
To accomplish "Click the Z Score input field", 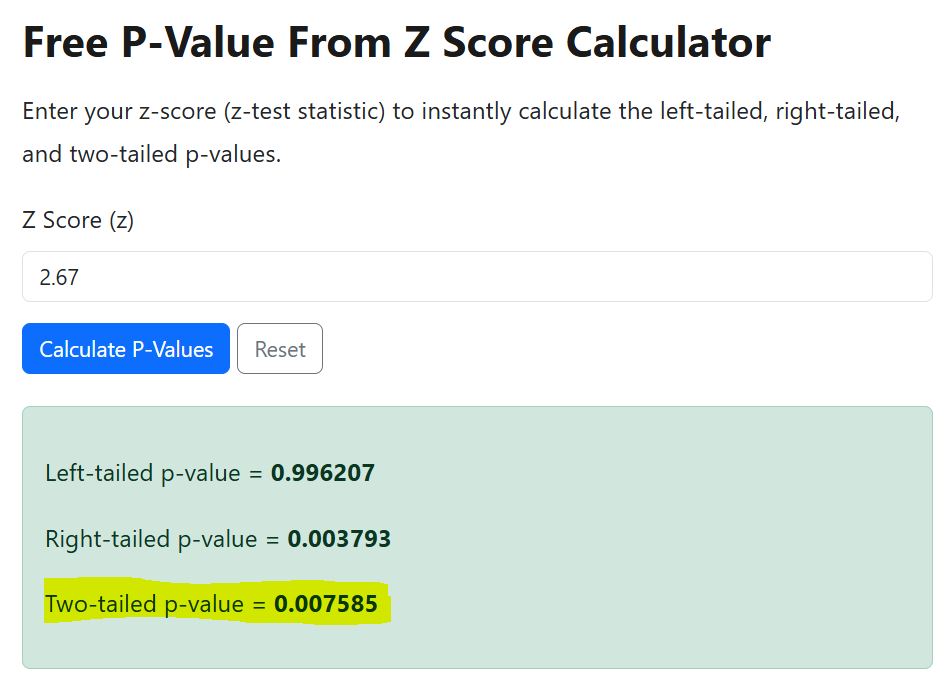I will pyautogui.click(x=472, y=276).
